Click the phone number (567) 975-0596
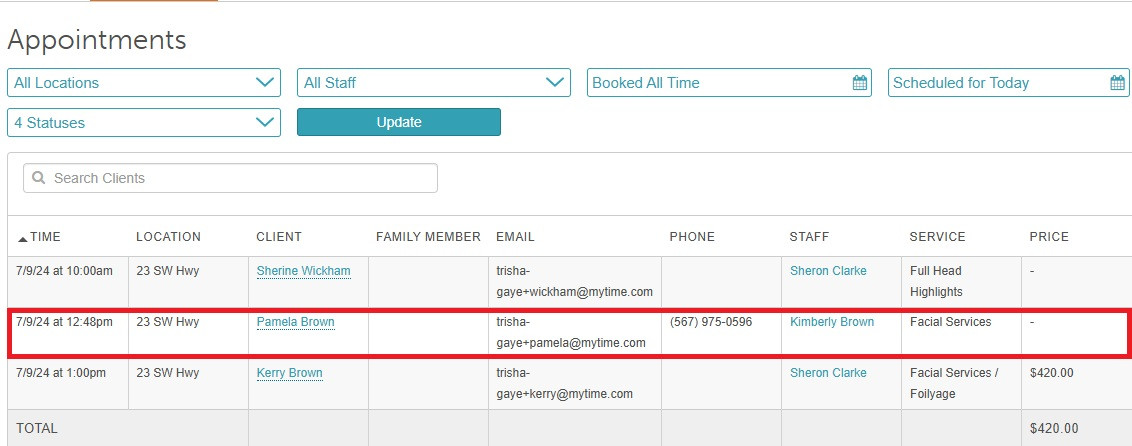Viewport: 1132px width, 446px height. click(710, 322)
